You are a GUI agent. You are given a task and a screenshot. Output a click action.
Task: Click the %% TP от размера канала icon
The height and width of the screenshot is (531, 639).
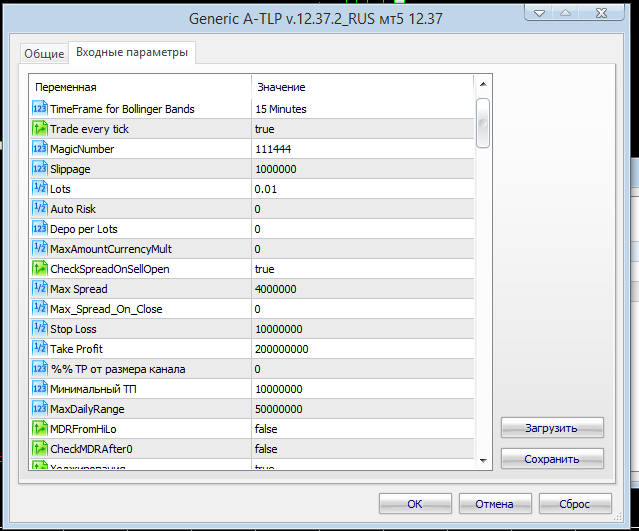[x=40, y=368]
